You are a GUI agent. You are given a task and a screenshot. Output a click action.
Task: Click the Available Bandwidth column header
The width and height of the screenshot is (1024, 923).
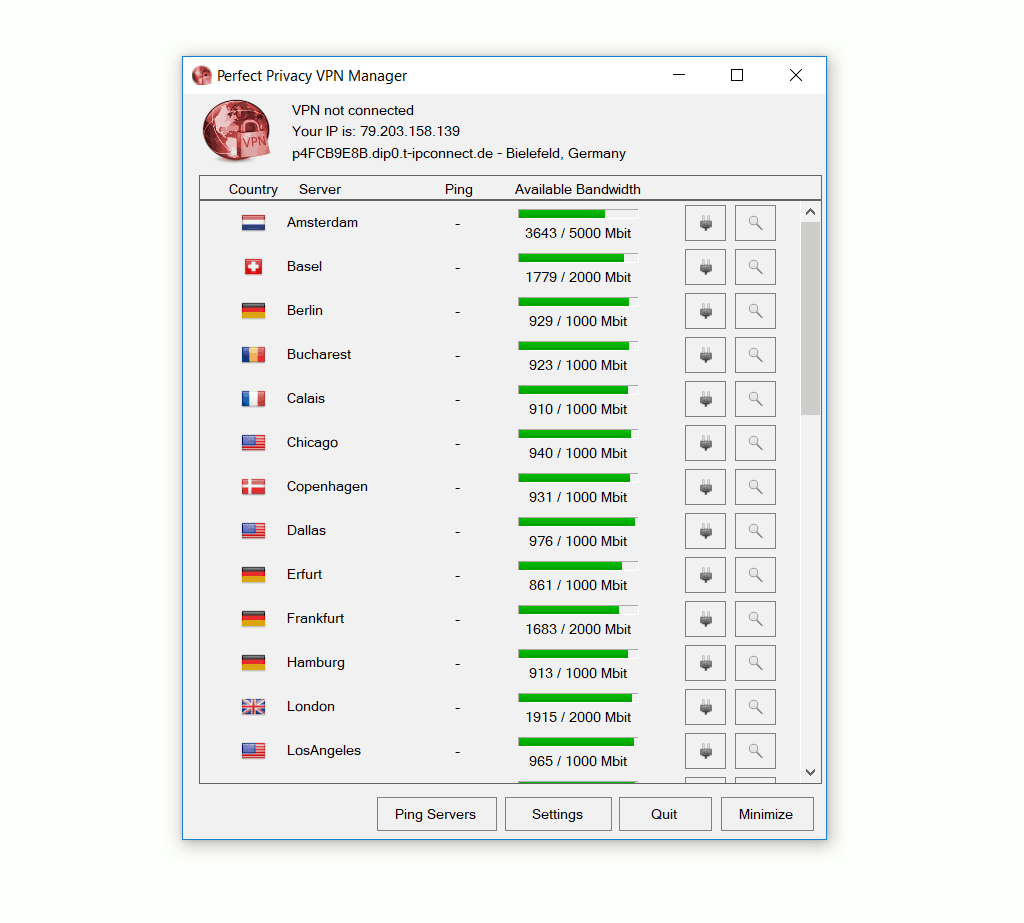click(x=577, y=189)
